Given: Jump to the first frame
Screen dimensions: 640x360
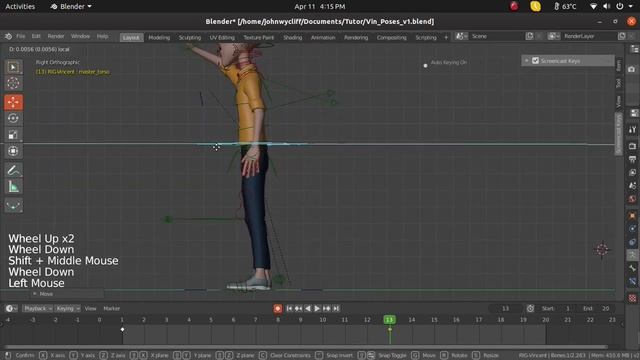Looking at the screenshot, I should (289, 309).
